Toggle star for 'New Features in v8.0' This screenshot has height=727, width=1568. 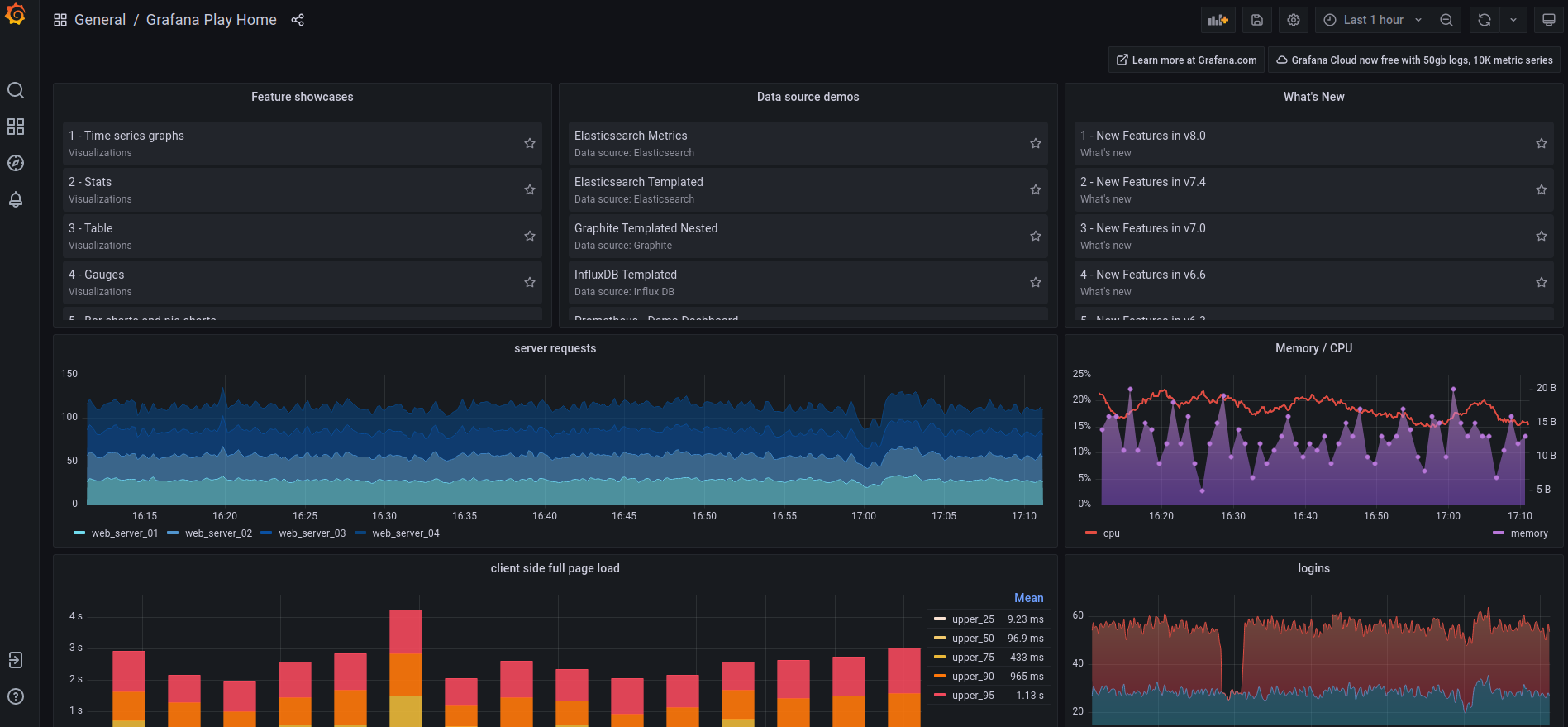pos(1542,144)
